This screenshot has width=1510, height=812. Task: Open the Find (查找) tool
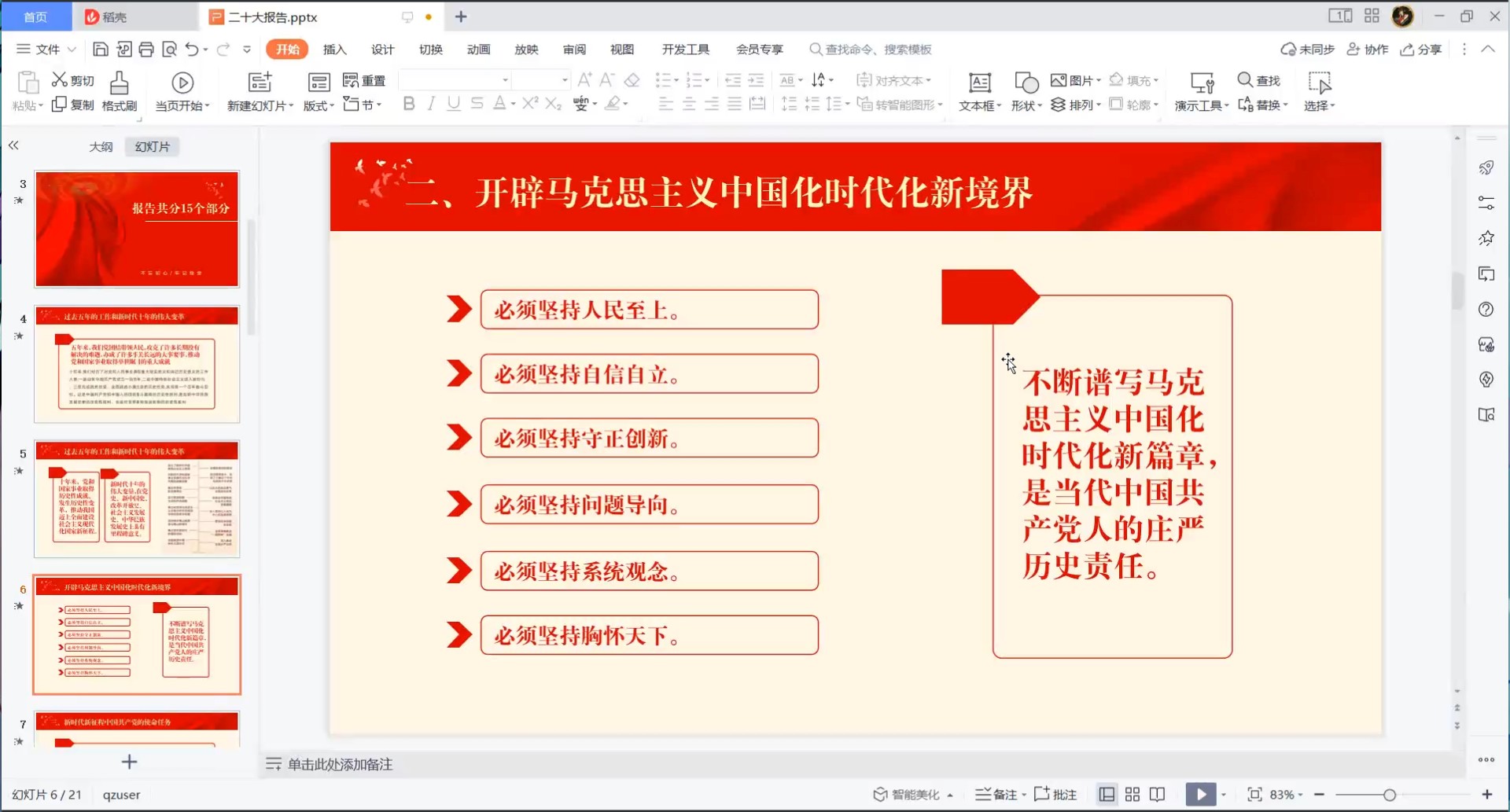click(x=1258, y=80)
